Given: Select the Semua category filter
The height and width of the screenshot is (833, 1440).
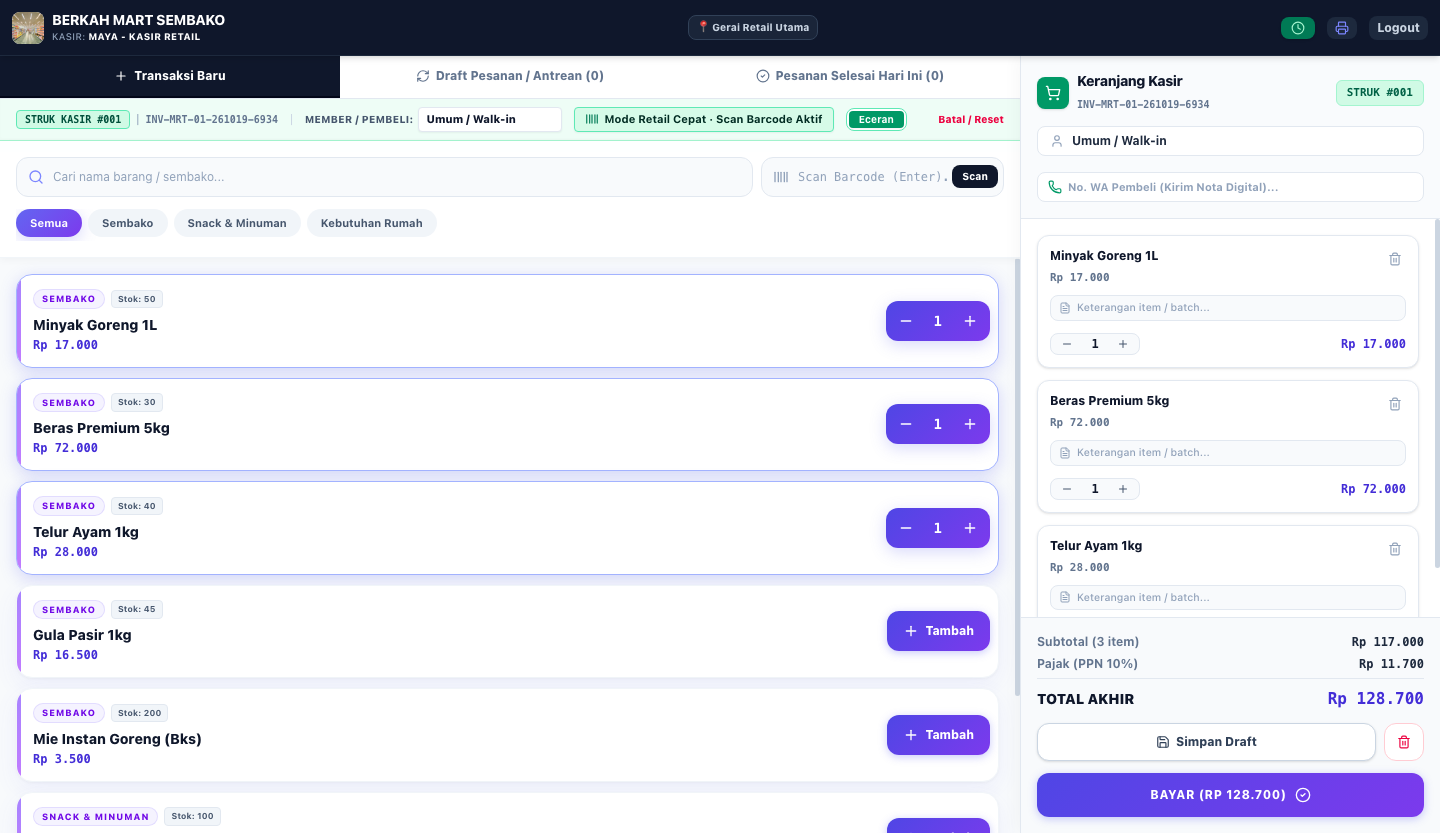Looking at the screenshot, I should 49,223.
